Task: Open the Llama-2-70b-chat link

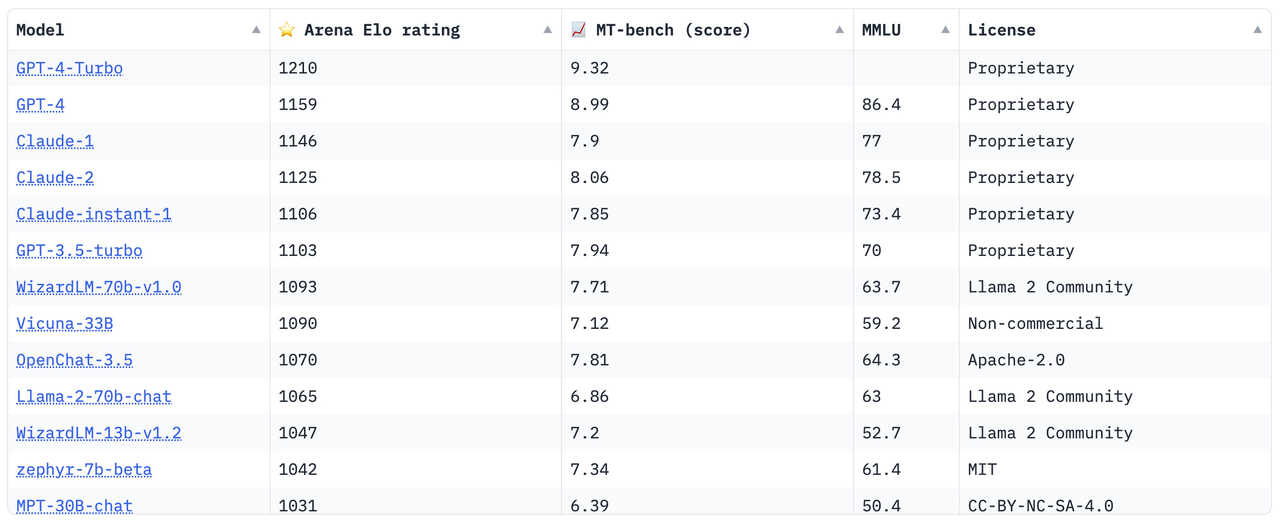Action: tap(94, 396)
